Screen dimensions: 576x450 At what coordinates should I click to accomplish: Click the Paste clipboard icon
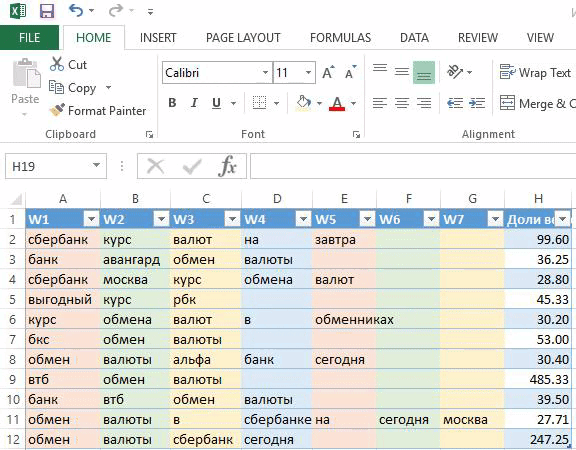(26, 73)
